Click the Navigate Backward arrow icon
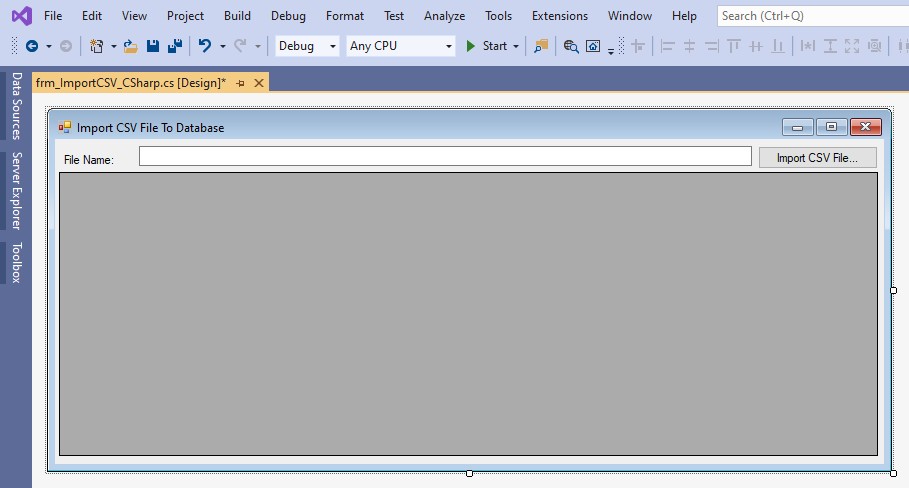Screen dimensions: 909x488 pos(32,46)
